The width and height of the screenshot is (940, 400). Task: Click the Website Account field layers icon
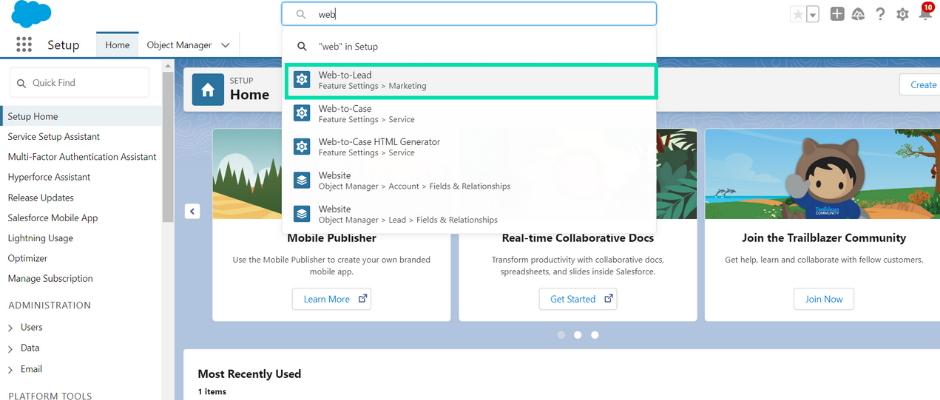(302, 181)
